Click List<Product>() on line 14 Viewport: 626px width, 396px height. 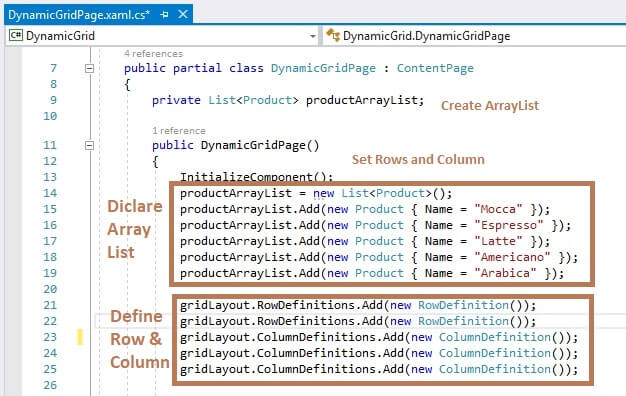click(x=393, y=193)
